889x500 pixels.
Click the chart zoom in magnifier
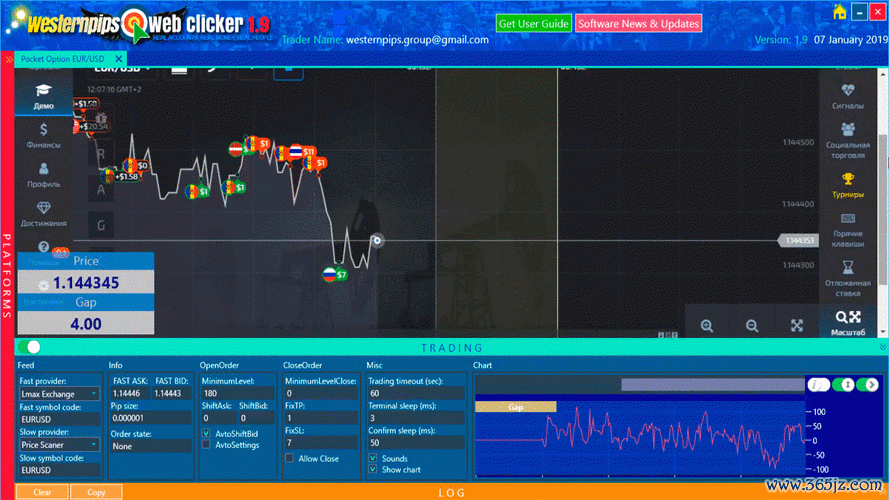[706, 325]
